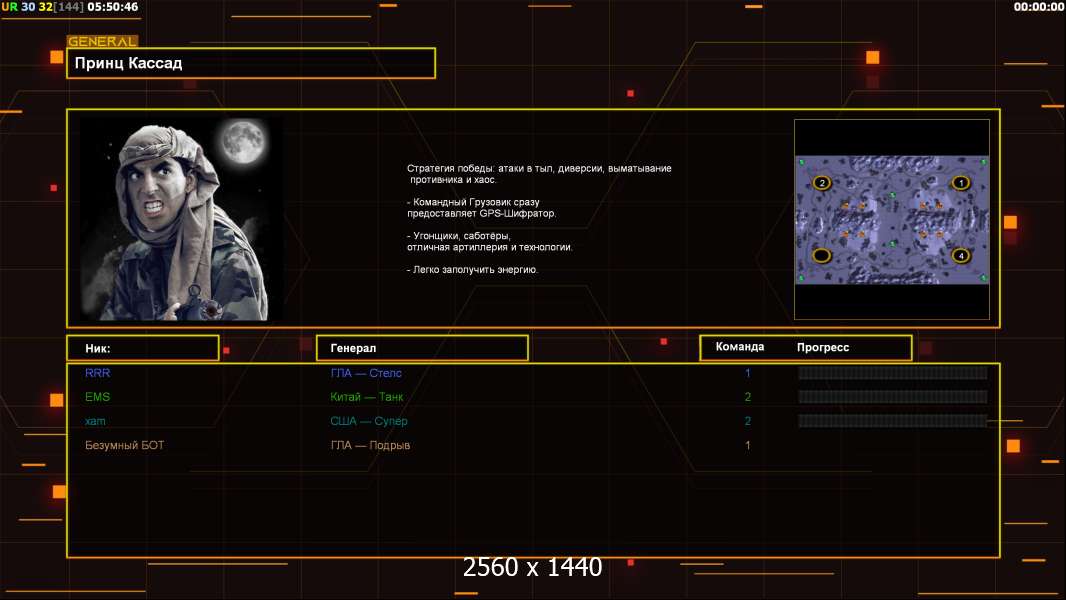Select player EMS in the list

click(98, 397)
